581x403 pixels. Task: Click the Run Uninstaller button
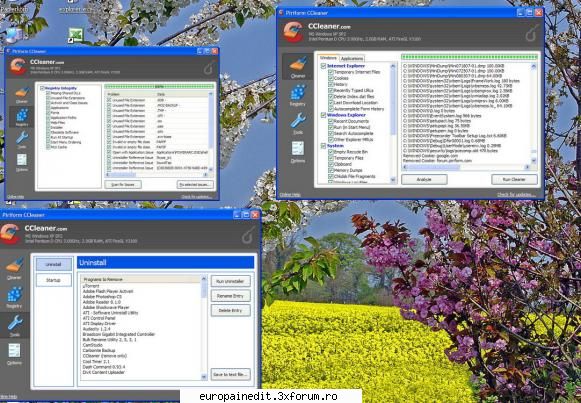tap(230, 281)
